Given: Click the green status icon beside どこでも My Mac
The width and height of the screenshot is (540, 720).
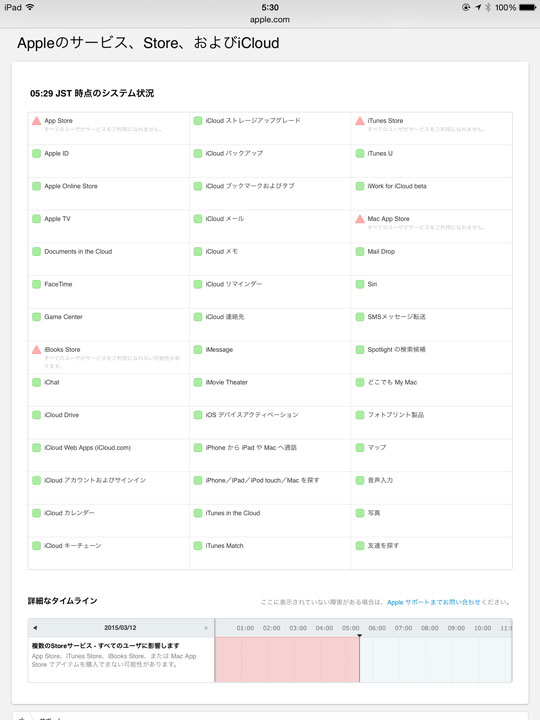Looking at the screenshot, I should (360, 382).
